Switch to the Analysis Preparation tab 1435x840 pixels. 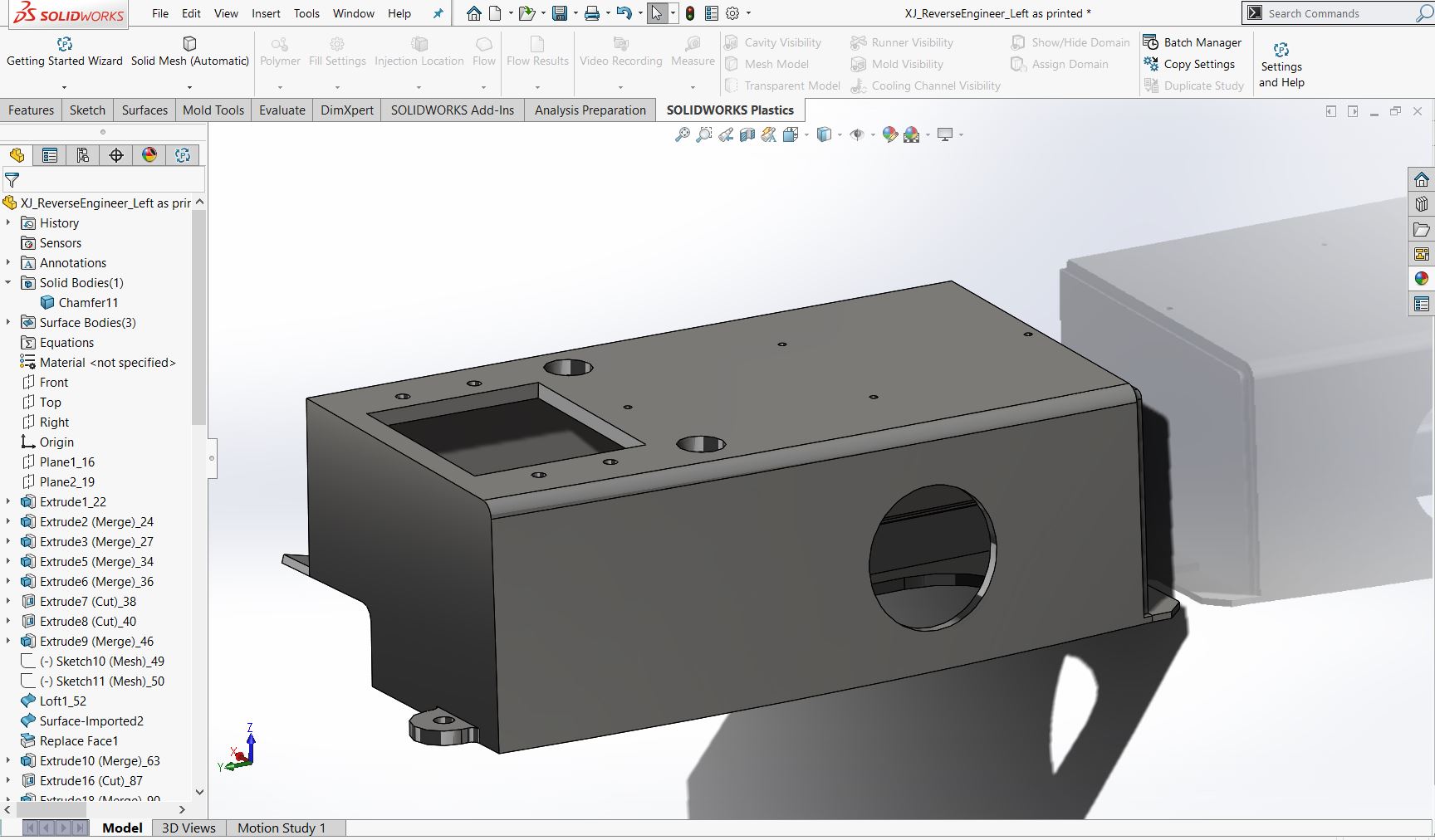coord(590,110)
